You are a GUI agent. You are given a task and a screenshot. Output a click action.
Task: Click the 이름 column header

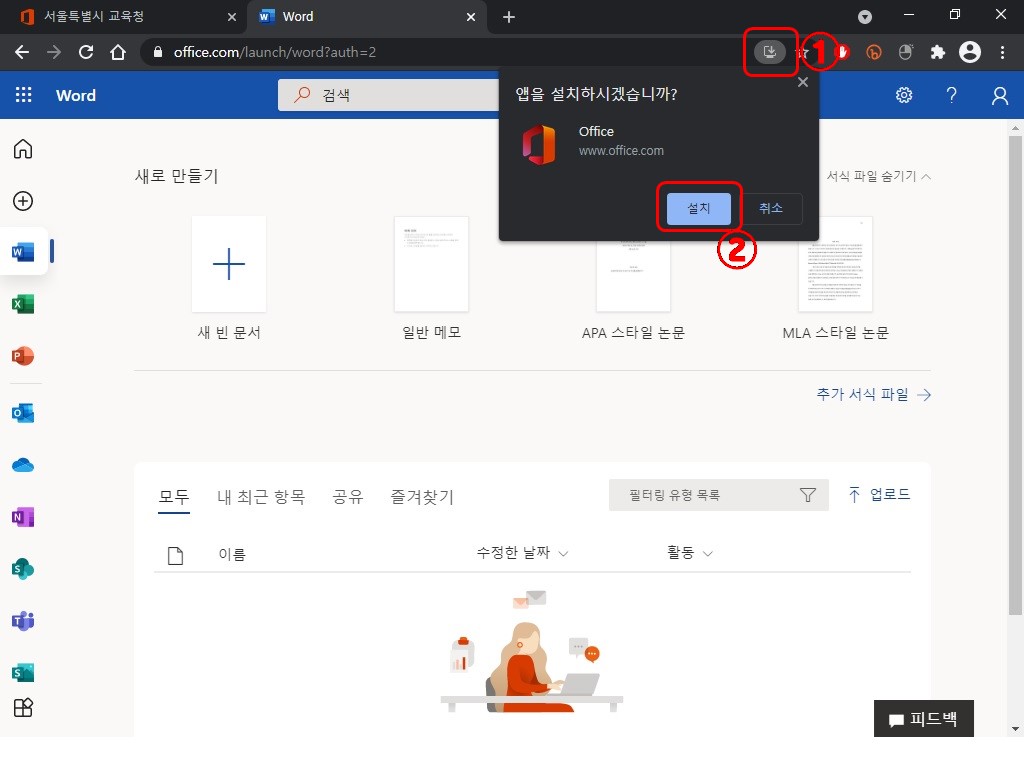[232, 554]
